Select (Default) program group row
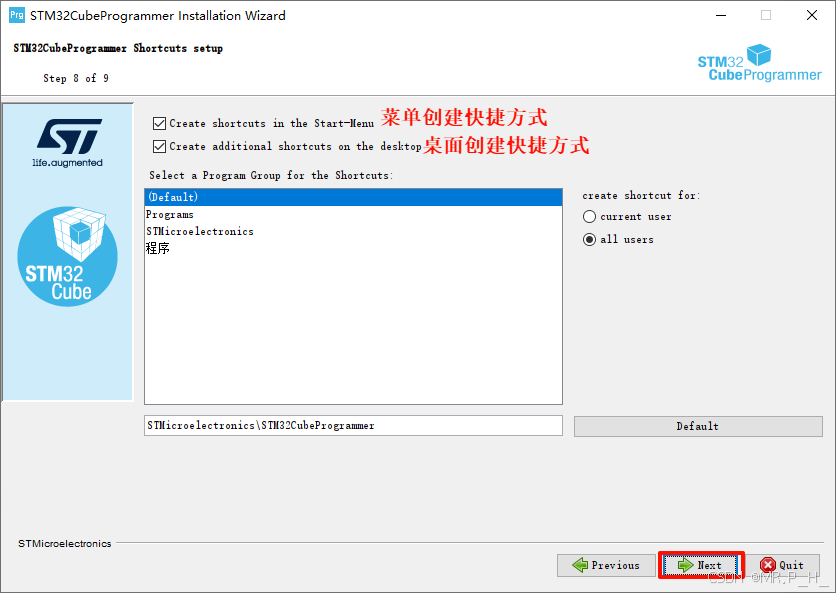 (x=353, y=197)
